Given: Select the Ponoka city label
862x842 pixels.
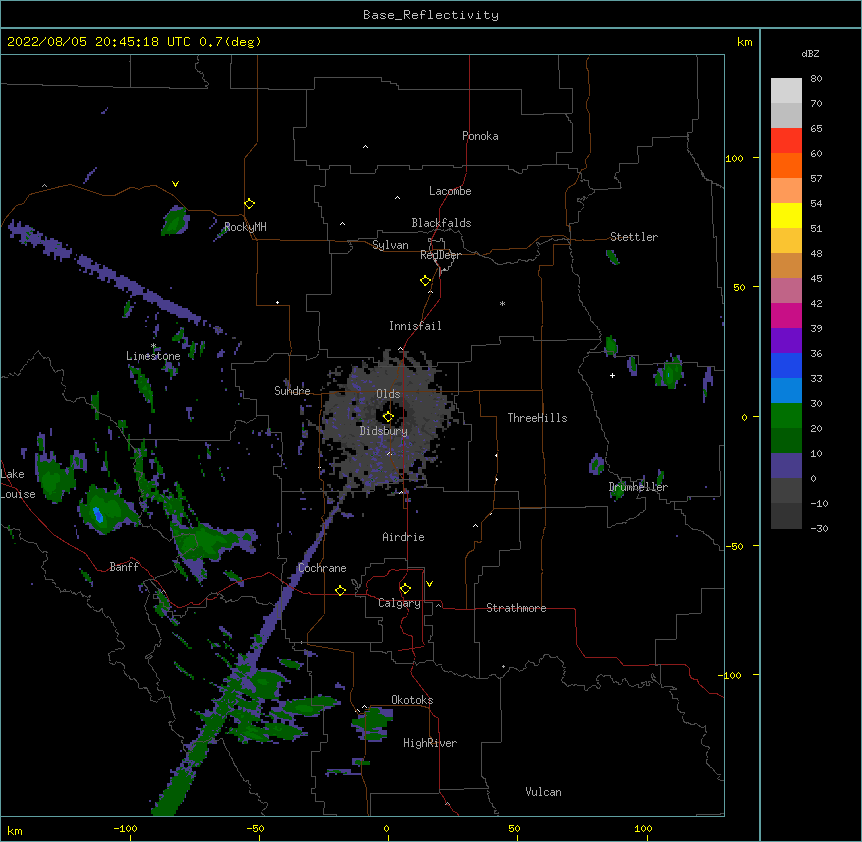Looking at the screenshot, I should coord(480,136).
